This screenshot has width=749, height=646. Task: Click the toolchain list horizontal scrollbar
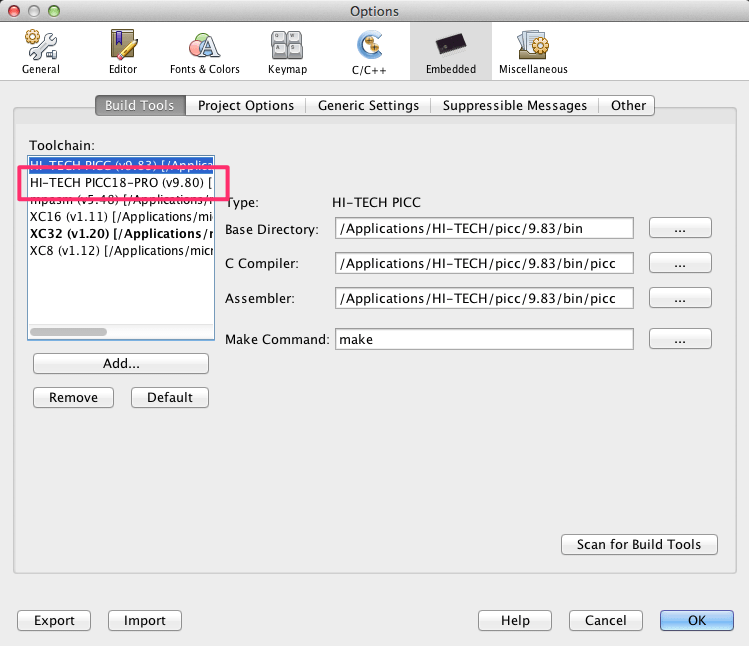68,331
